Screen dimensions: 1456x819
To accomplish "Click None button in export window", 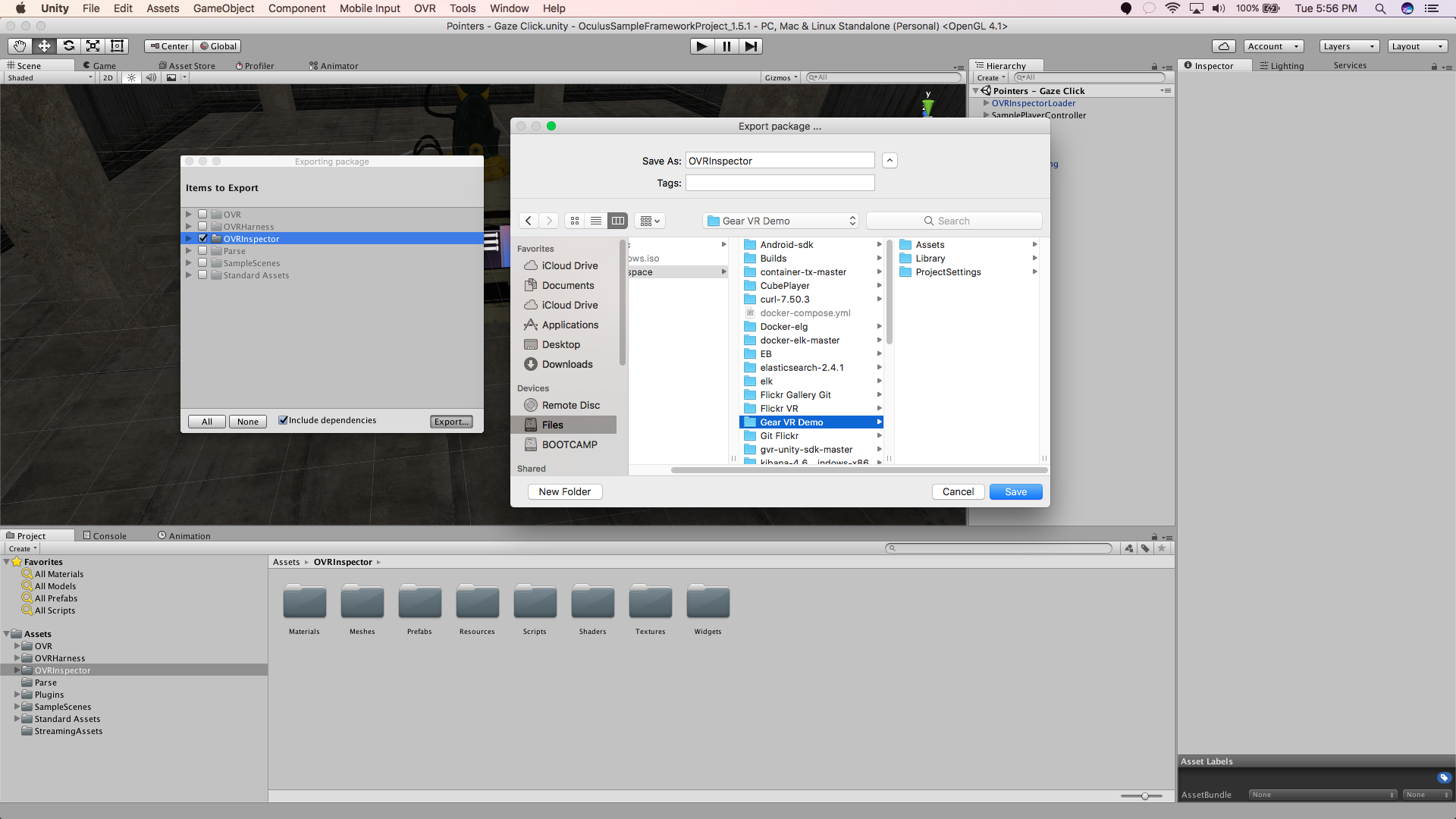I will [248, 422].
